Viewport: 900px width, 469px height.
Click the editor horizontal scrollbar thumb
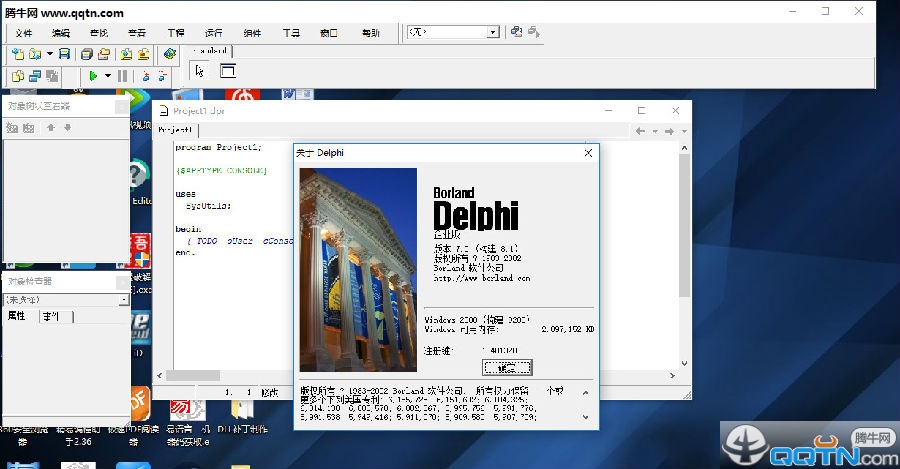pyautogui.click(x=193, y=375)
